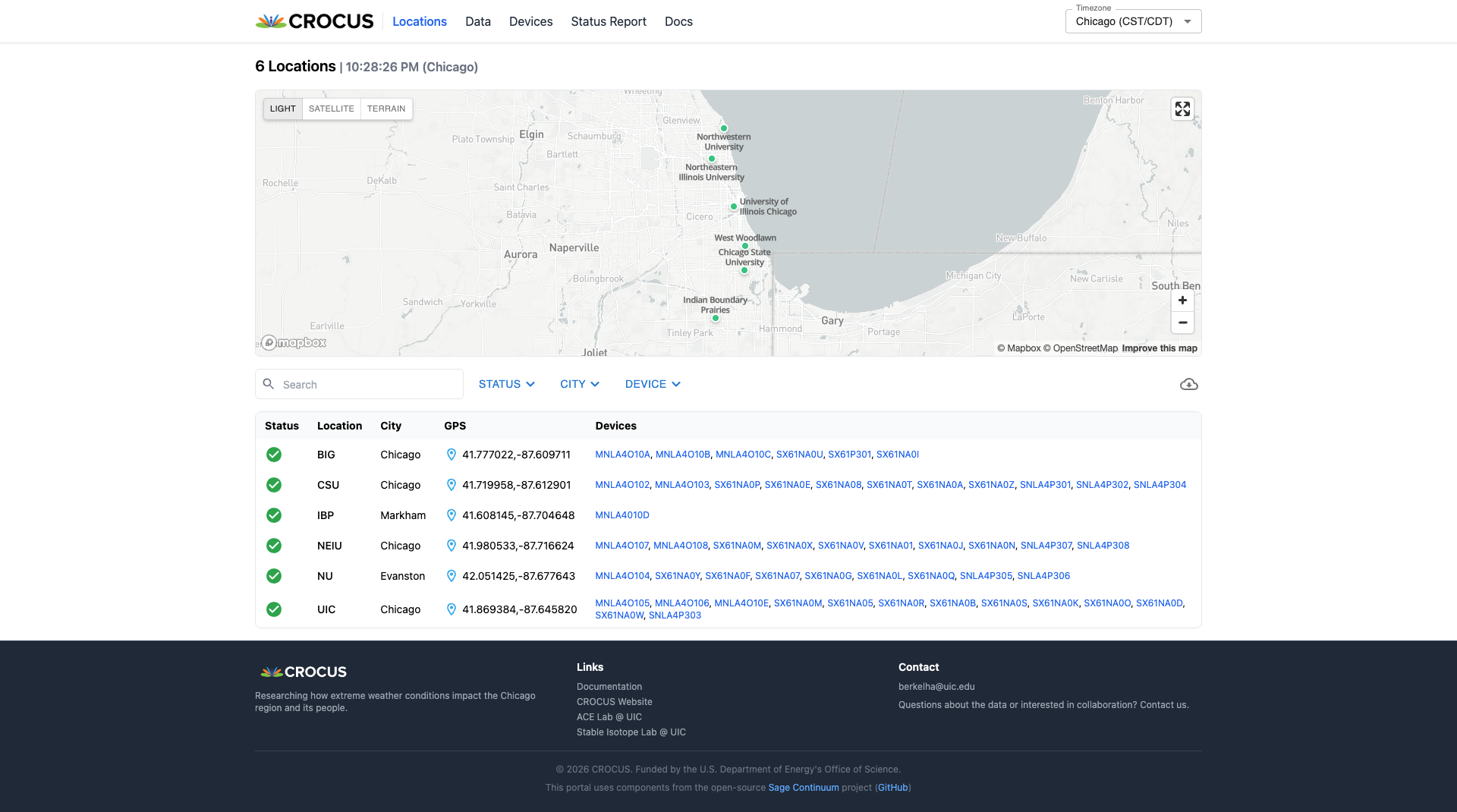
Task: Expand the CITY filter options
Action: [579, 384]
